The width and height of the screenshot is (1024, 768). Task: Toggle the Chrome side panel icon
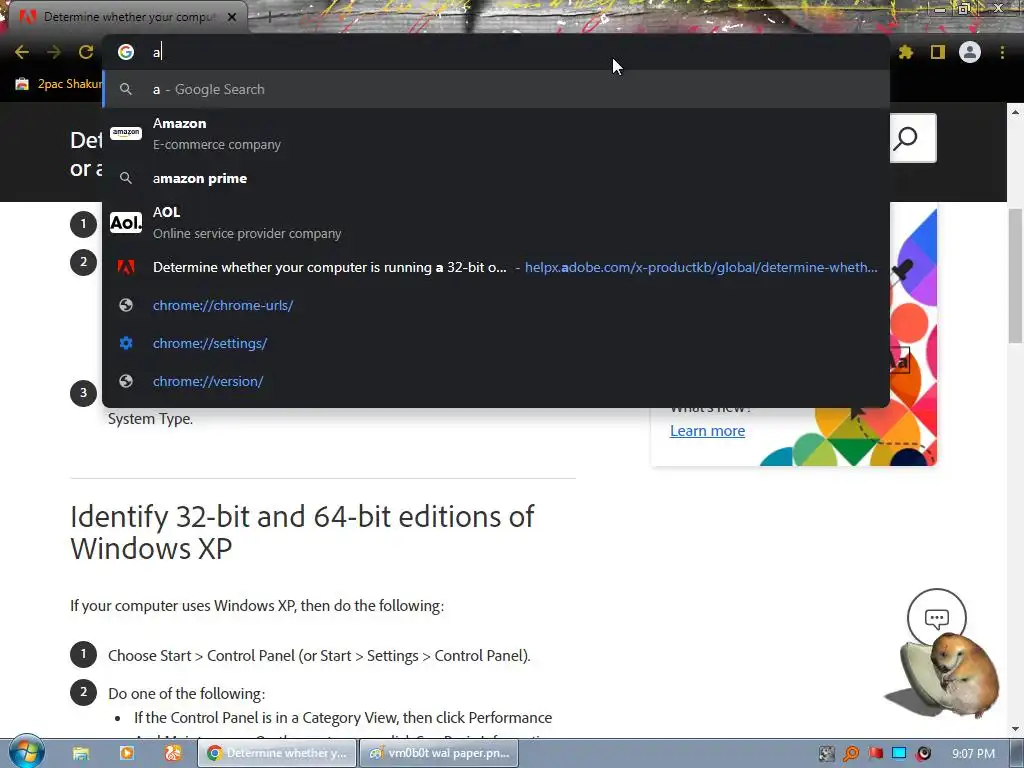click(938, 52)
